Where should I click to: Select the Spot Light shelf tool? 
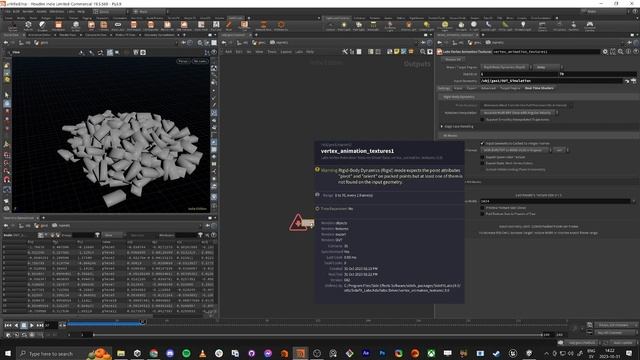358,26
